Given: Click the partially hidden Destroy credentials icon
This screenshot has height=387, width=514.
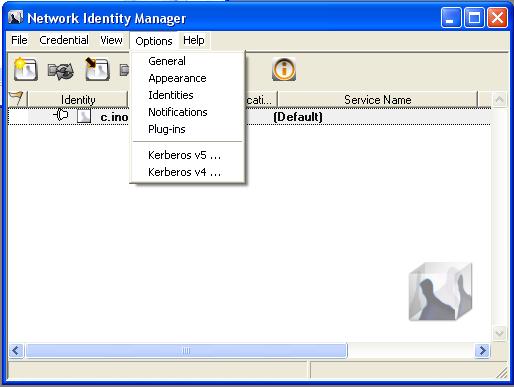Looking at the screenshot, I should (x=125, y=70).
